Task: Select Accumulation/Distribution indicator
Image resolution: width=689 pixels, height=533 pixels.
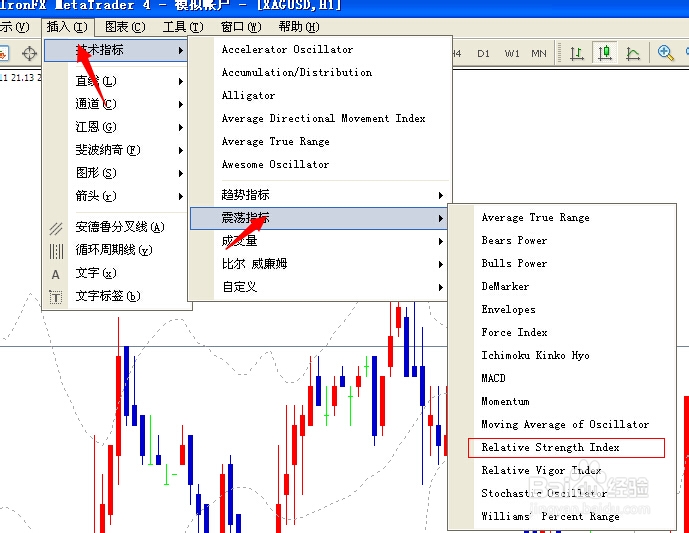Action: coord(319,73)
